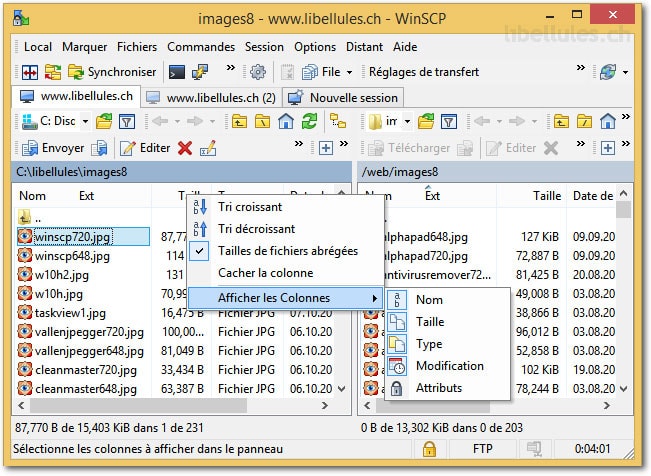Image resolution: width=651 pixels, height=476 pixels.
Task: Click local open directory folder icon
Action: (x=104, y=121)
